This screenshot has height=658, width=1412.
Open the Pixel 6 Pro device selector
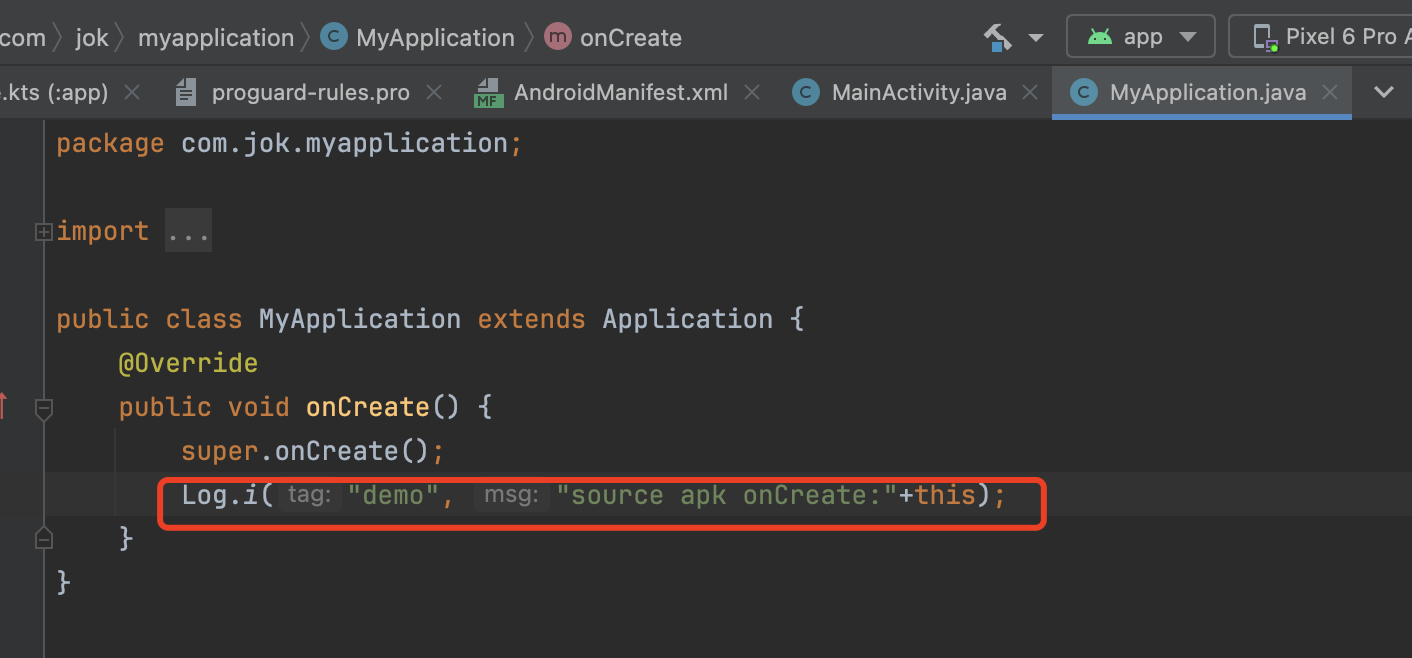(x=1330, y=37)
